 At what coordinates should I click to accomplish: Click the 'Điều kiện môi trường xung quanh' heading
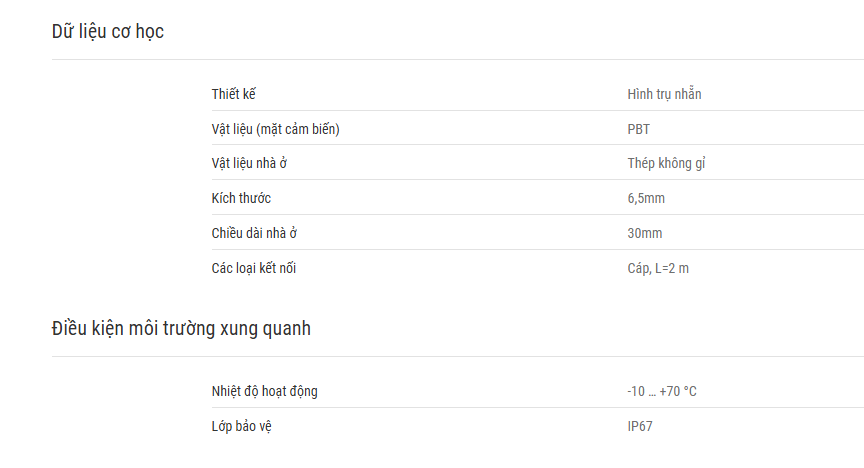coord(181,329)
